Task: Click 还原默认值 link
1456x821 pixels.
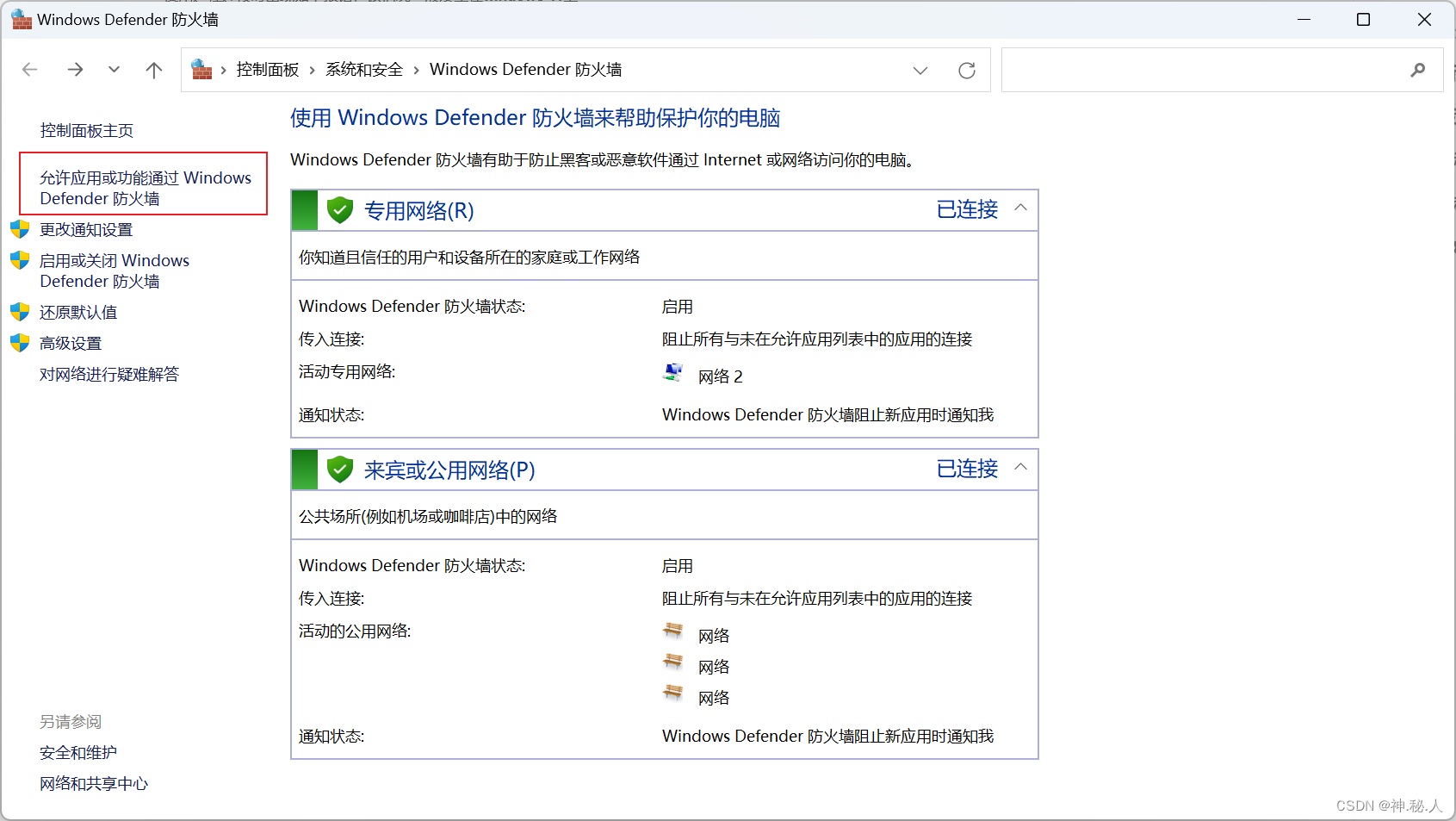Action: pyautogui.click(x=78, y=313)
